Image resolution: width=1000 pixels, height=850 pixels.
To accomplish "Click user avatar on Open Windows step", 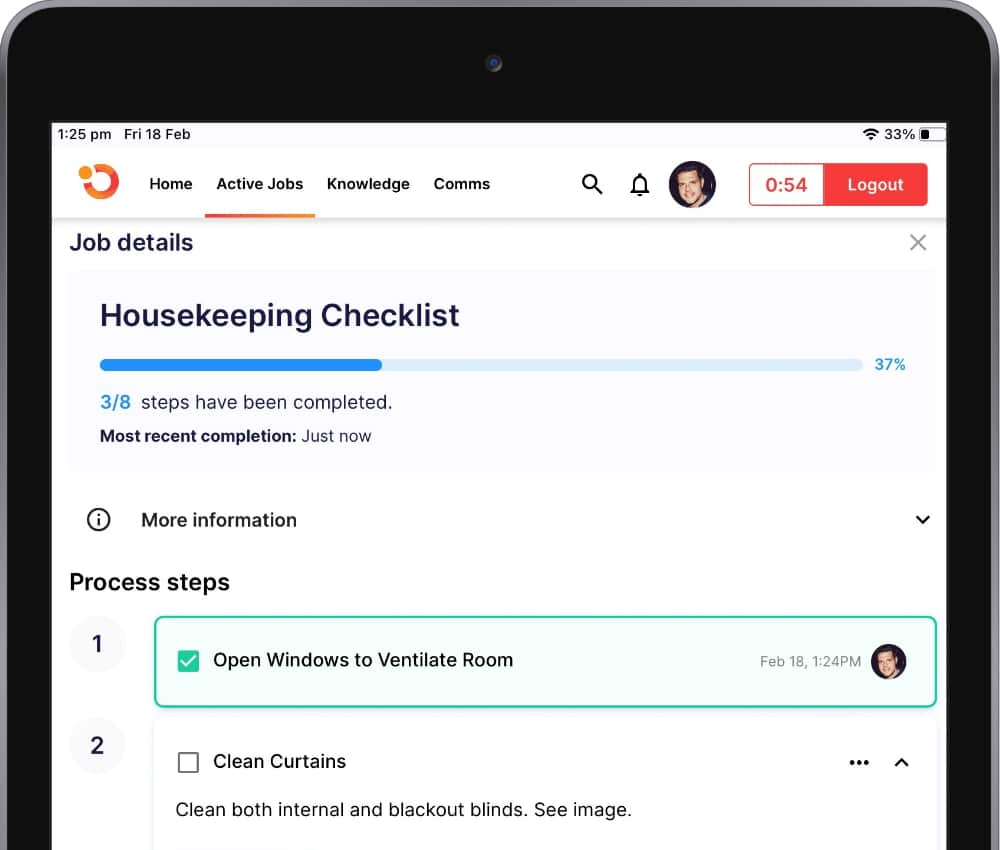I will coord(888,661).
